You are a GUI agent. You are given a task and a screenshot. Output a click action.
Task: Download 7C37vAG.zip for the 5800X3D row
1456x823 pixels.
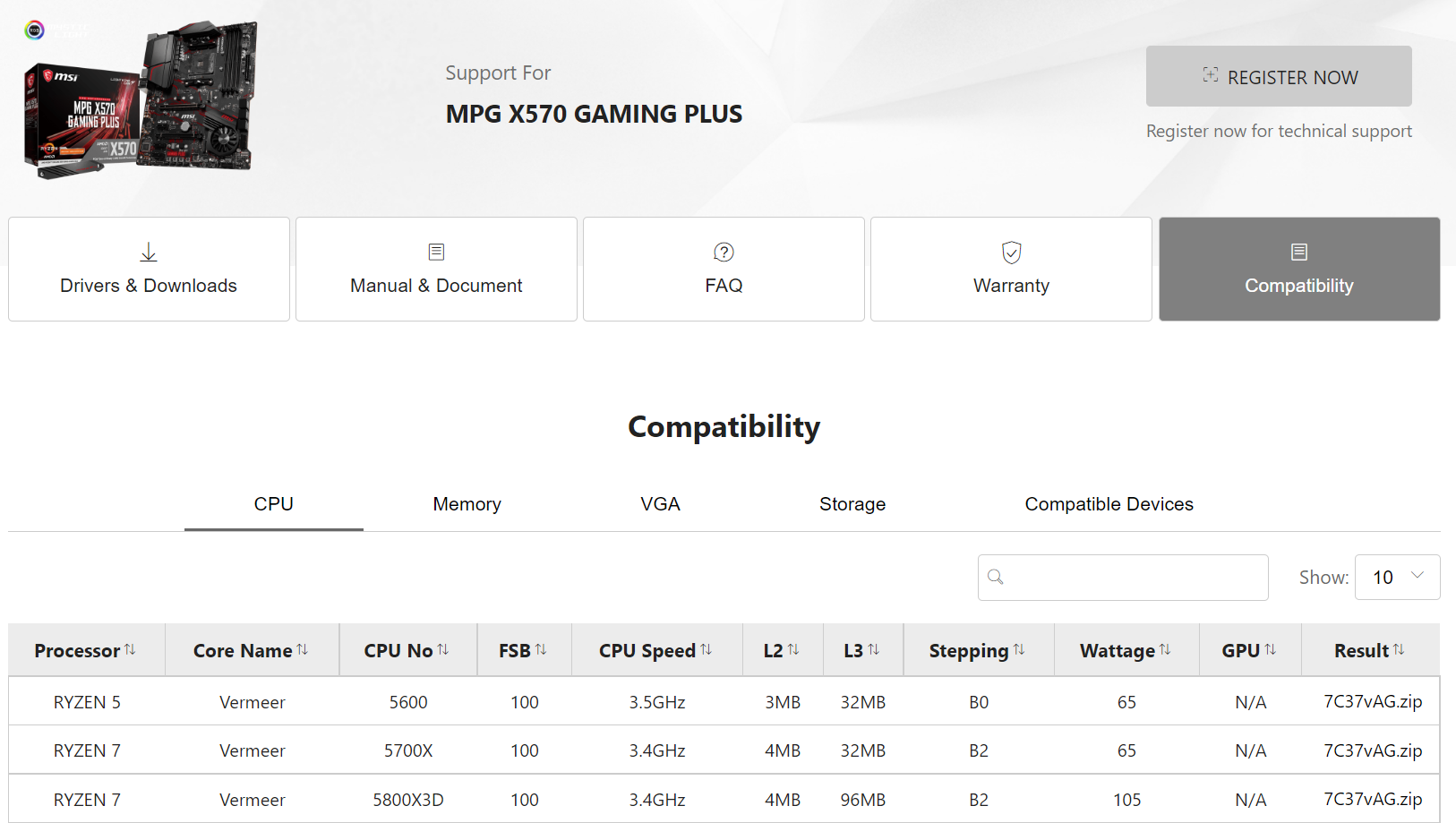pyautogui.click(x=1373, y=799)
